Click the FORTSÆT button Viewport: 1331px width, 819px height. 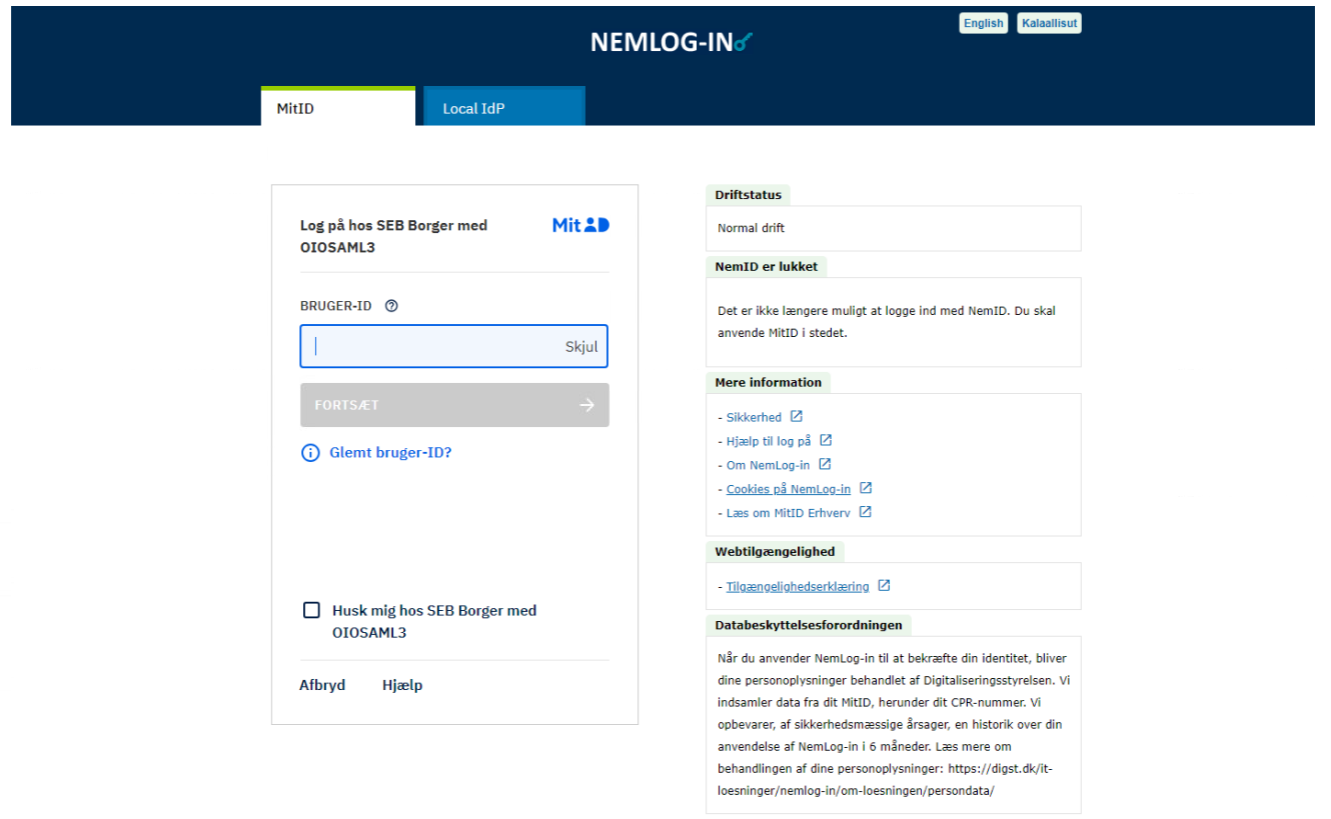454,405
